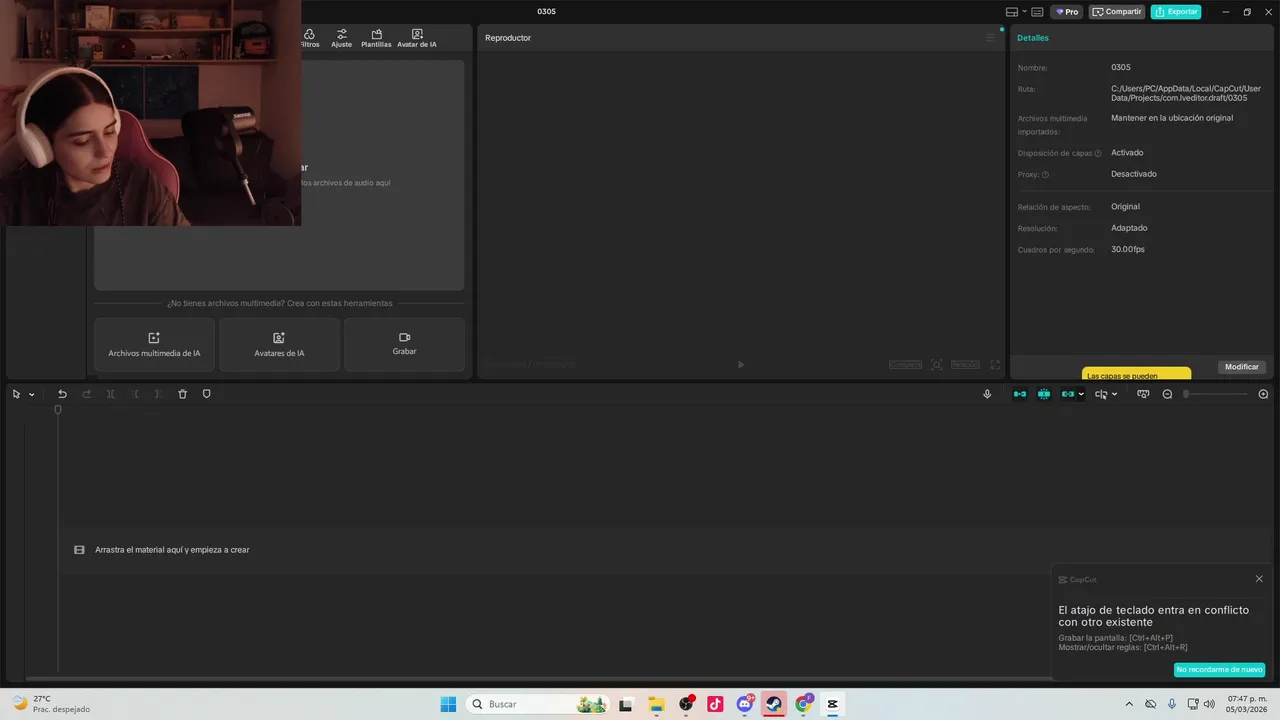Click the Windows Start button
The width and height of the screenshot is (1280, 720).
(448, 704)
